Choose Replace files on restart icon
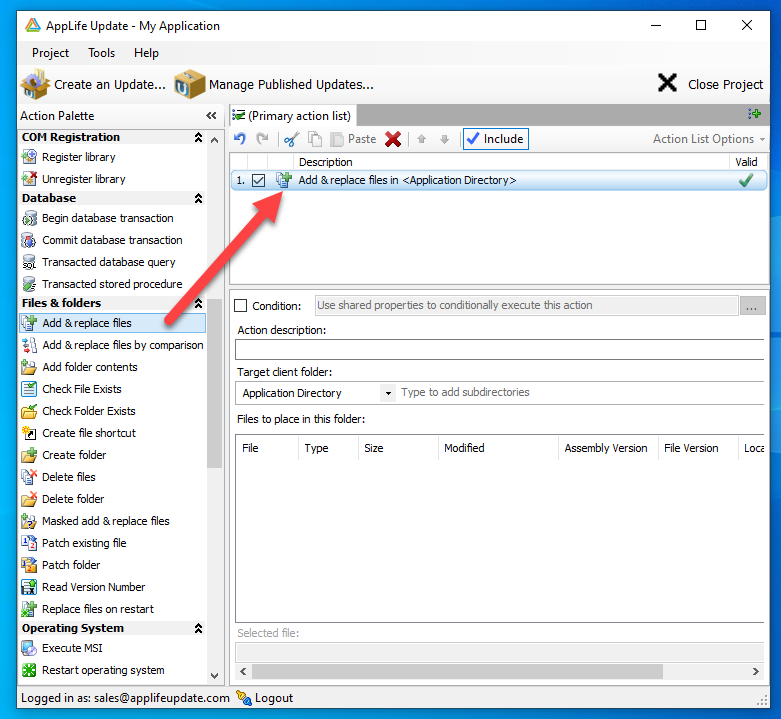Screen dimensions: 781x719 [29, 609]
